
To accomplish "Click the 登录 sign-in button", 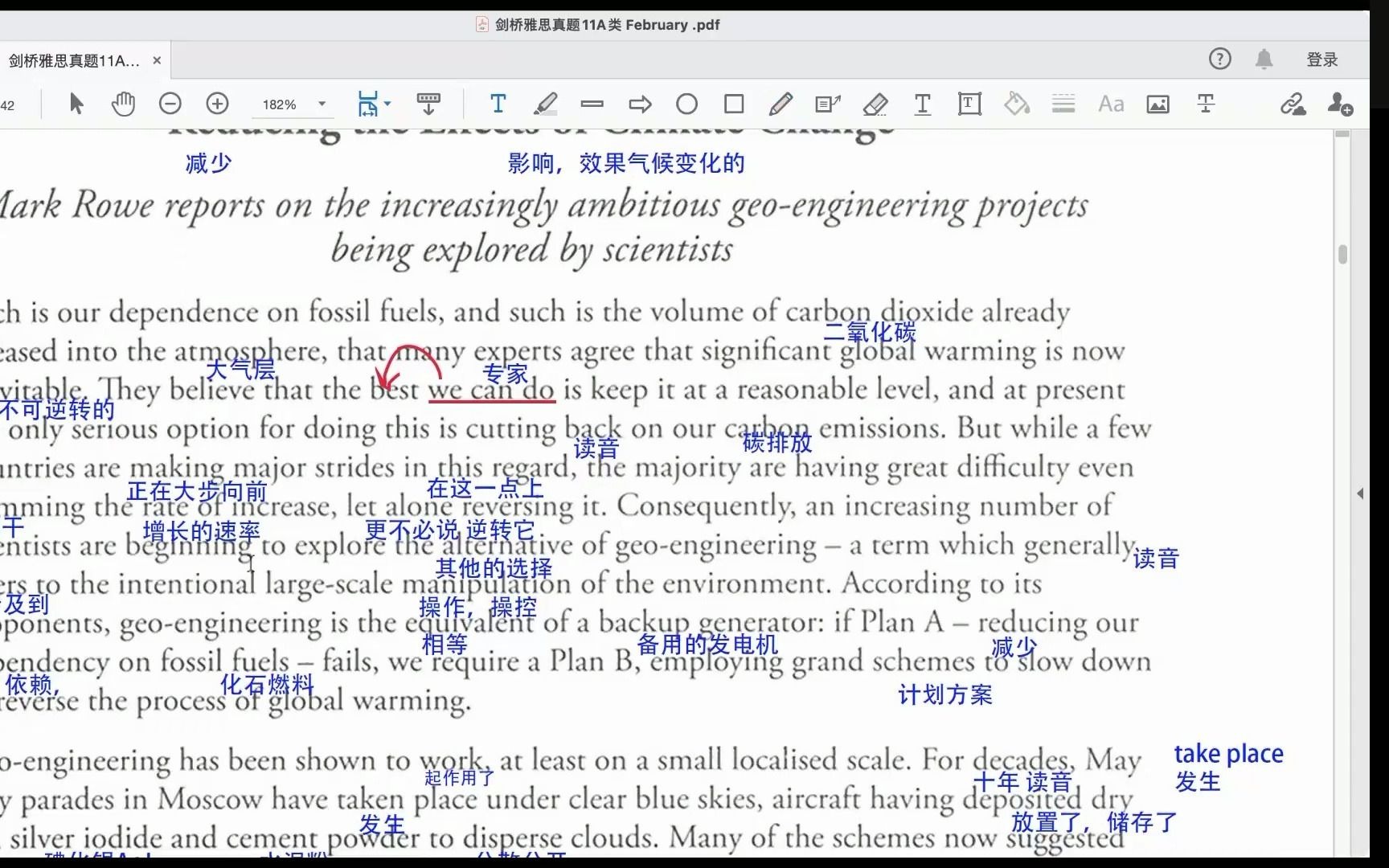I will pyautogui.click(x=1322, y=59).
